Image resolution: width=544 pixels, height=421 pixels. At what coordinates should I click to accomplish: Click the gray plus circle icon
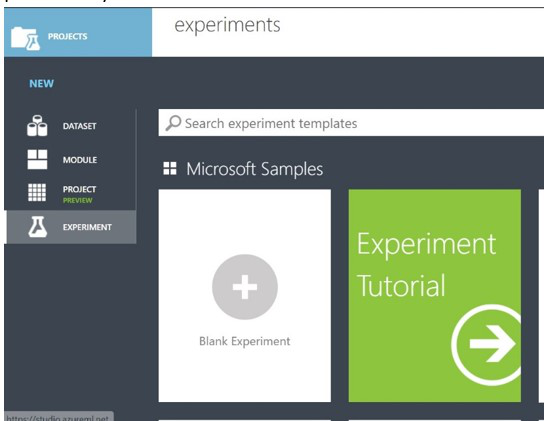245,287
